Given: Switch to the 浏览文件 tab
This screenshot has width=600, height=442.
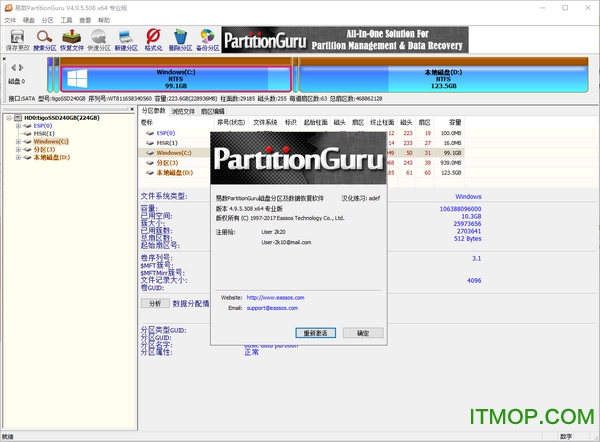Looking at the screenshot, I should [x=183, y=111].
